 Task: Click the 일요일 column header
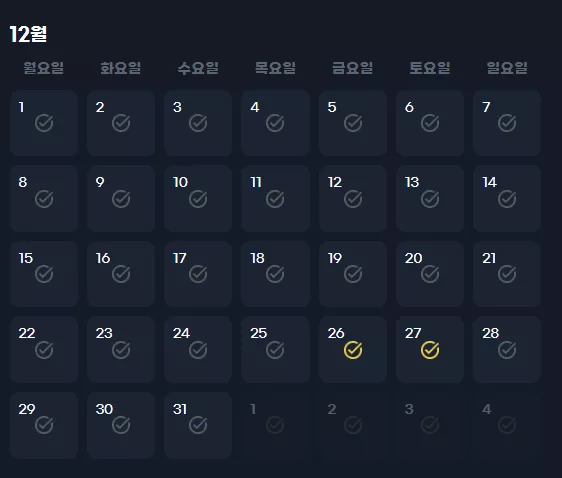[507, 68]
